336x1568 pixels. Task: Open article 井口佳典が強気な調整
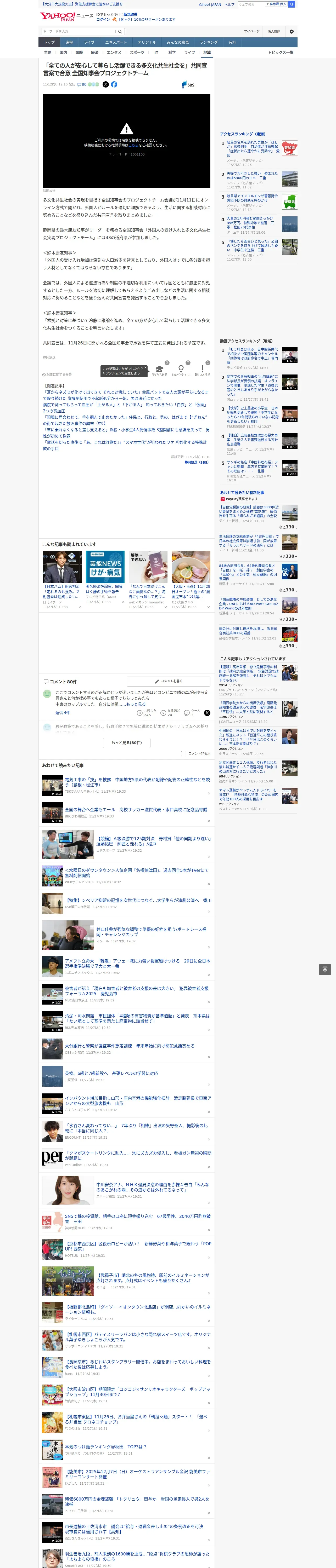pos(151,931)
